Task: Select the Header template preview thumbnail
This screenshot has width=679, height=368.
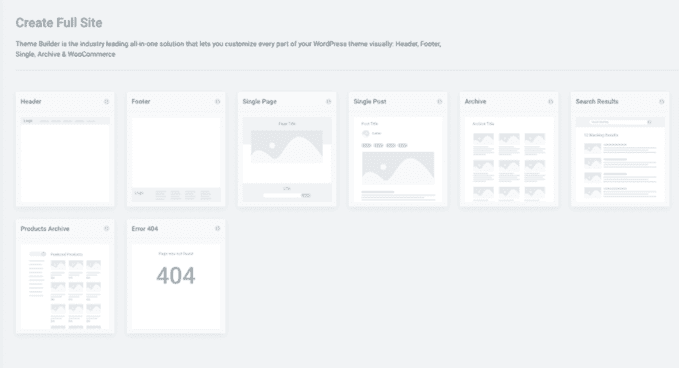Action: point(65,159)
